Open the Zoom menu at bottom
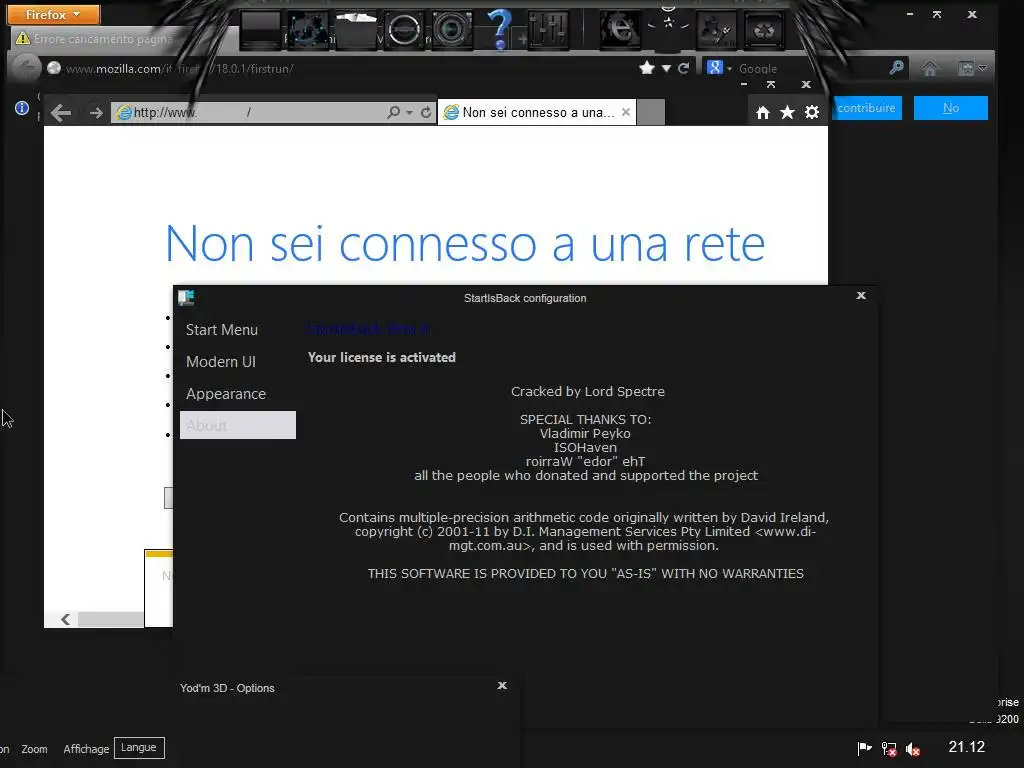 pos(35,749)
